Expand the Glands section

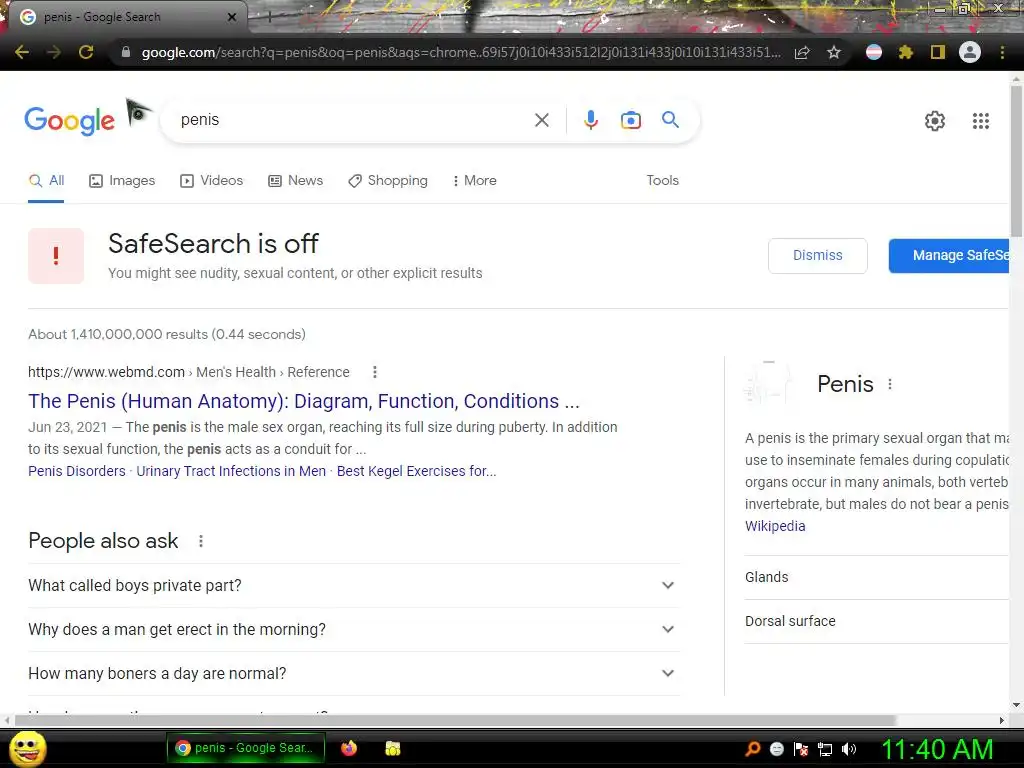876,577
